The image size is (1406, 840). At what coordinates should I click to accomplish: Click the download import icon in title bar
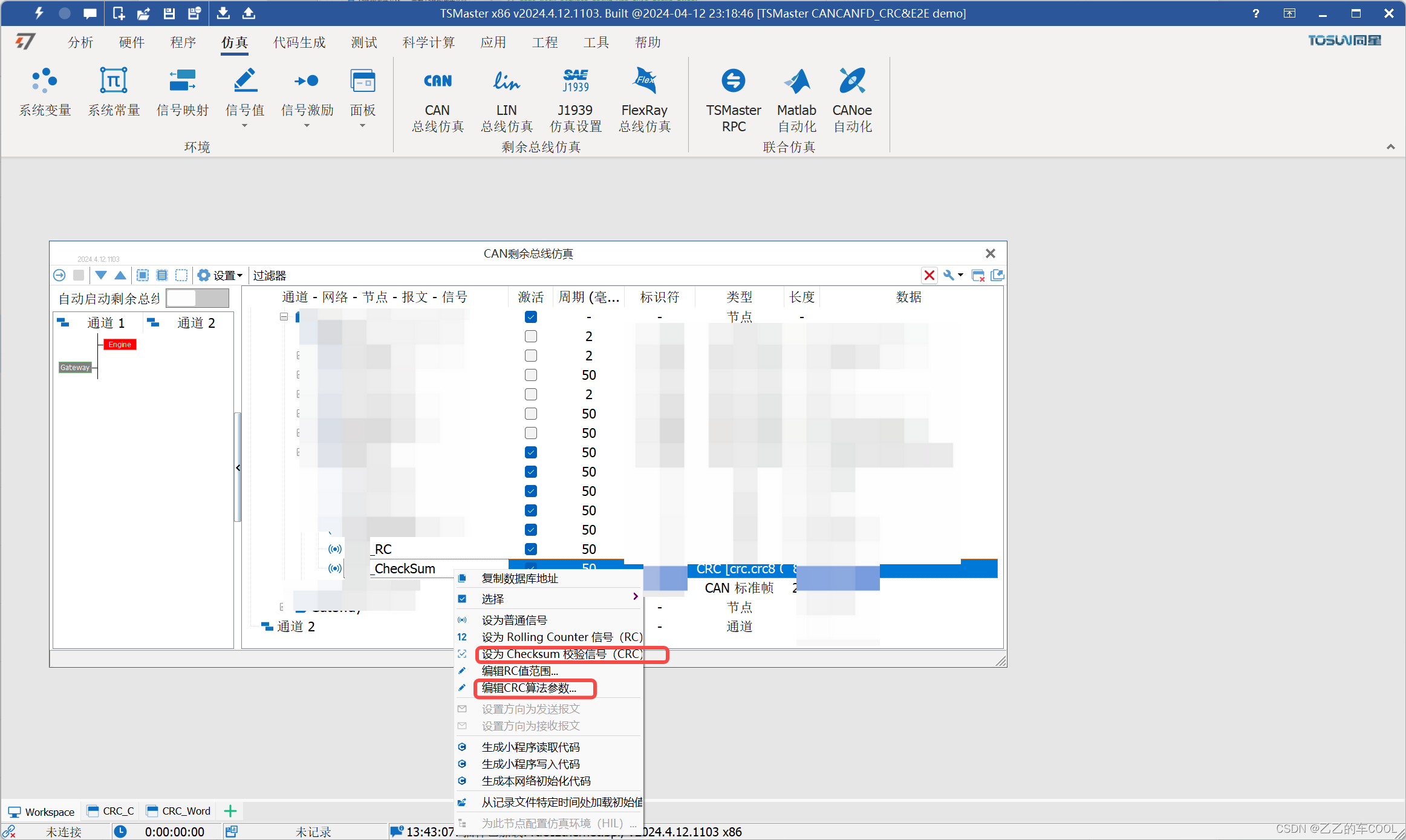click(223, 13)
